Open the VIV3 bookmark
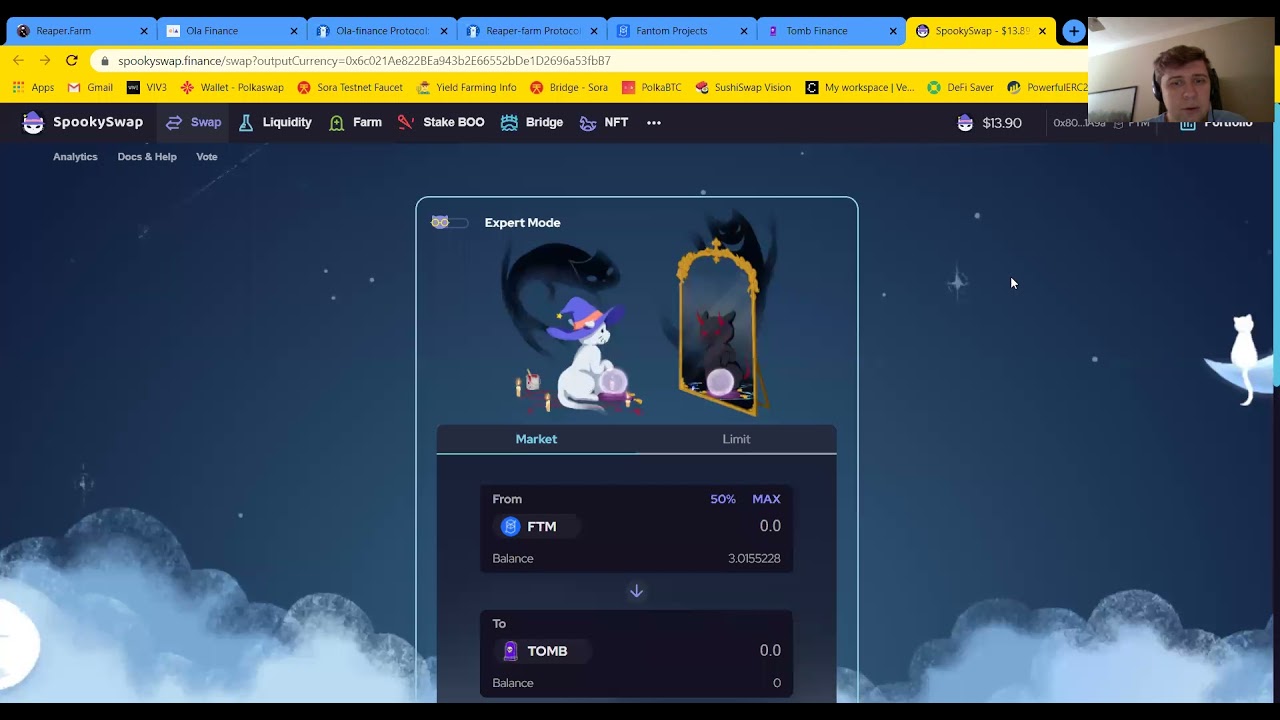 click(x=147, y=88)
